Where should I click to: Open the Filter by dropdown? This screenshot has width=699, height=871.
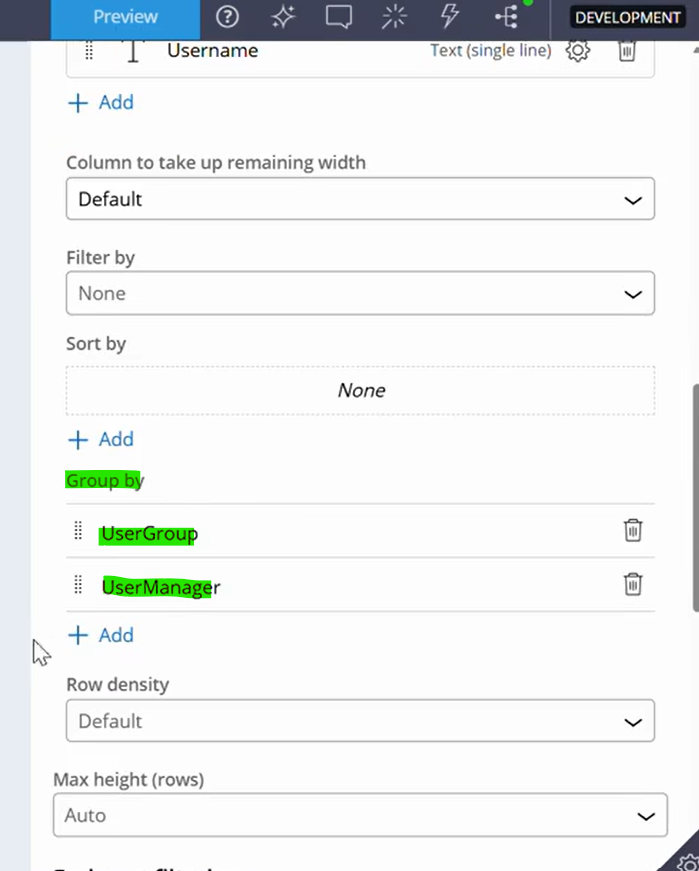point(360,294)
